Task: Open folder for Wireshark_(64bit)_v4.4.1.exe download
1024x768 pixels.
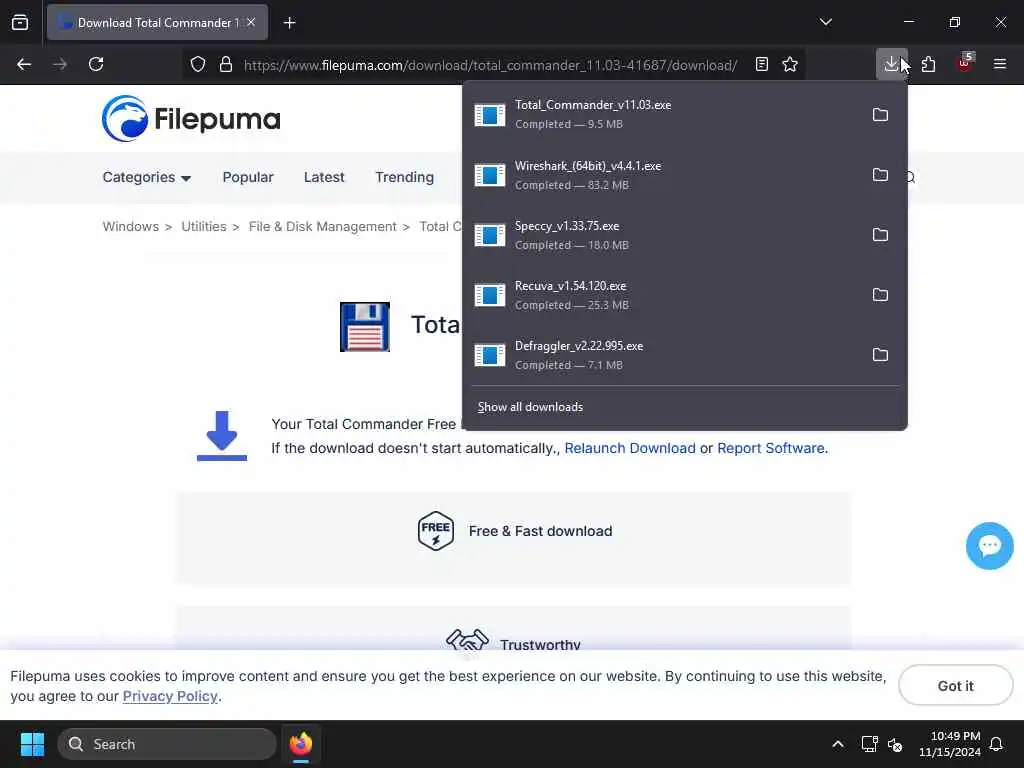Action: click(x=880, y=175)
